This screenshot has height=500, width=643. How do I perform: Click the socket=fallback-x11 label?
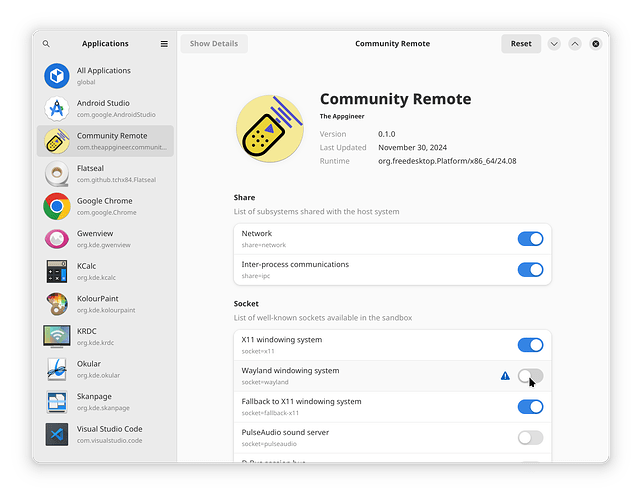click(x=270, y=413)
